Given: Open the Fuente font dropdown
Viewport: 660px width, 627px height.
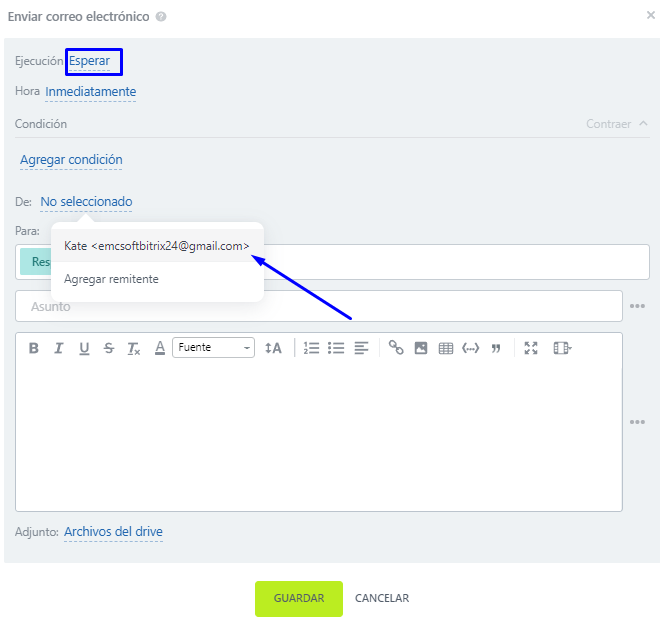Looking at the screenshot, I should (x=214, y=348).
